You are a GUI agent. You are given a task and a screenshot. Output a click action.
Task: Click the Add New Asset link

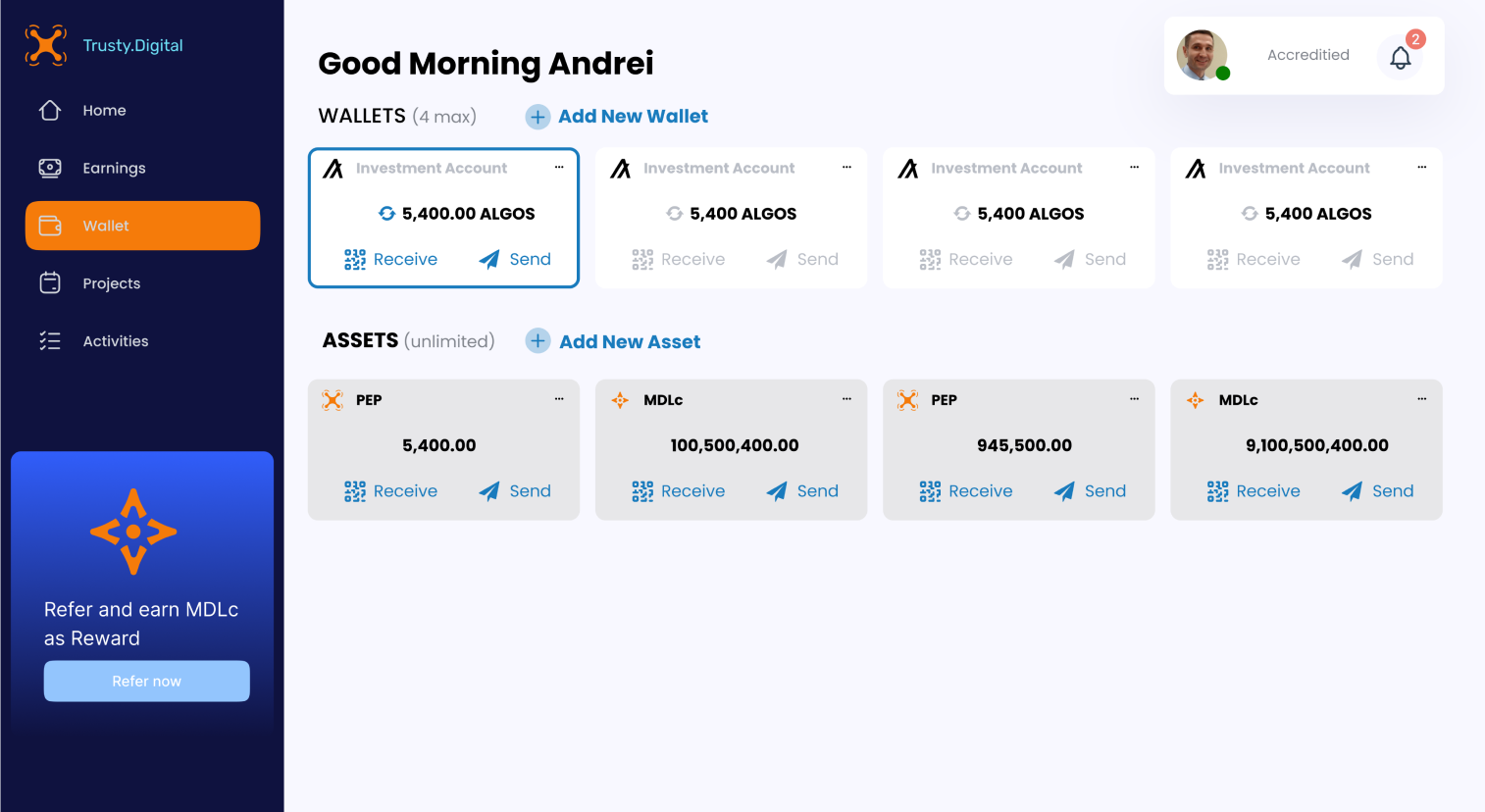(630, 342)
